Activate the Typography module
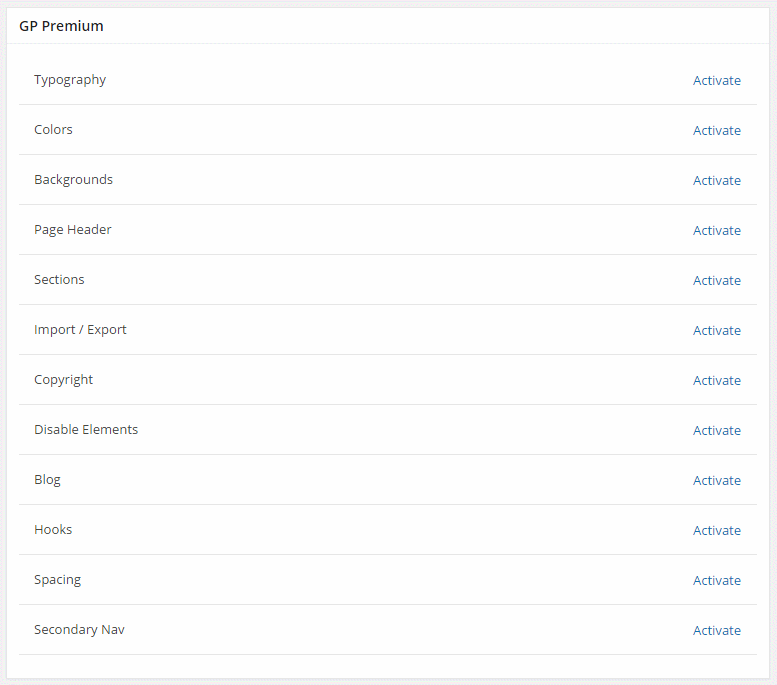Screen dimensions: 777x685 coord(716,81)
